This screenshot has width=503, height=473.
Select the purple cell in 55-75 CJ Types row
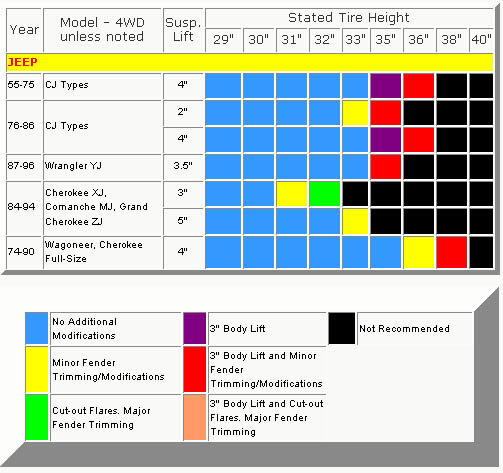386,86
